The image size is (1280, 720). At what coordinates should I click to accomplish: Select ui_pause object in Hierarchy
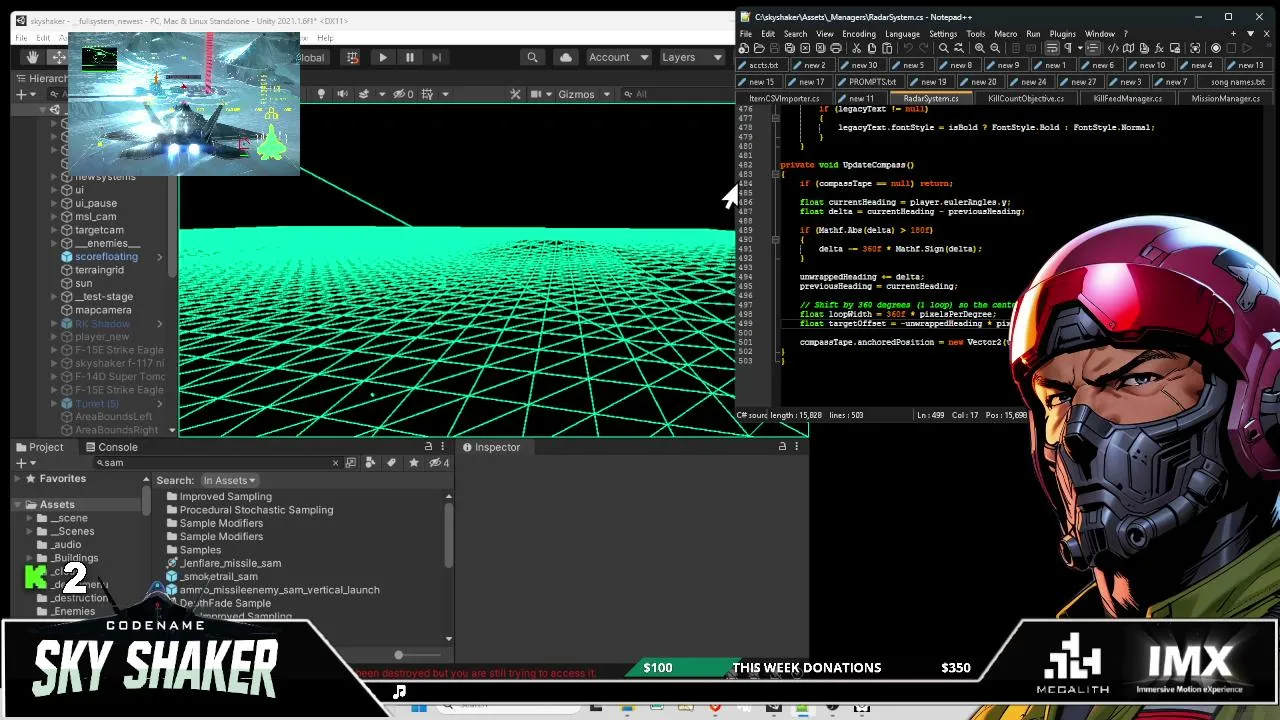click(x=96, y=203)
